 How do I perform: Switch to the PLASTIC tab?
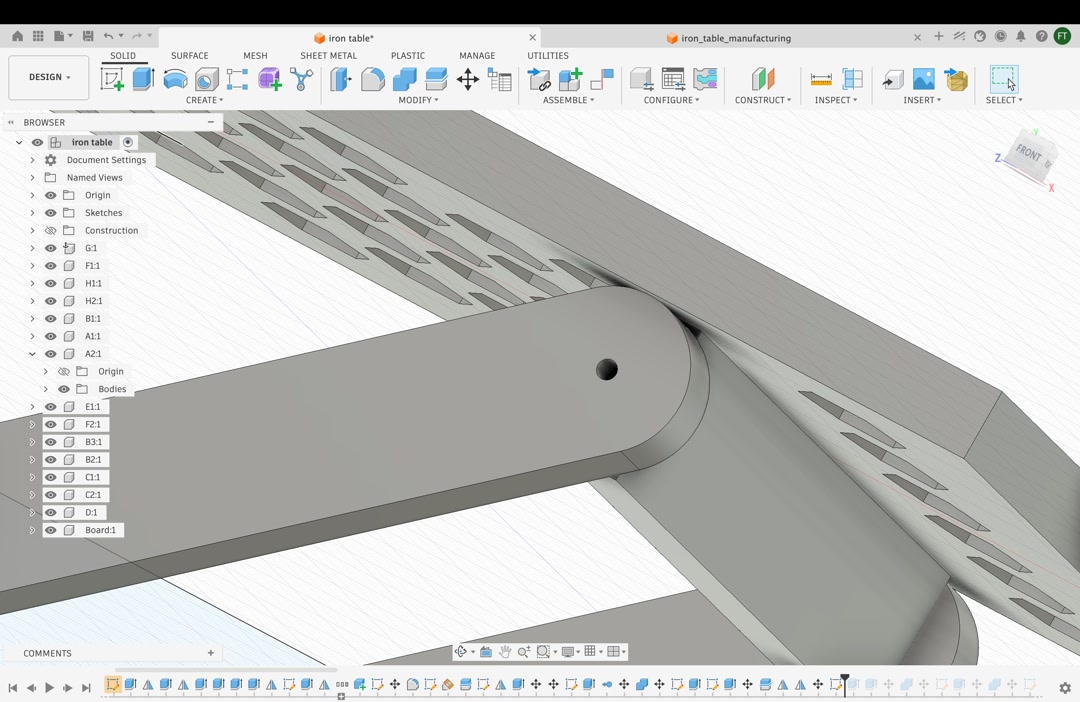coord(408,55)
